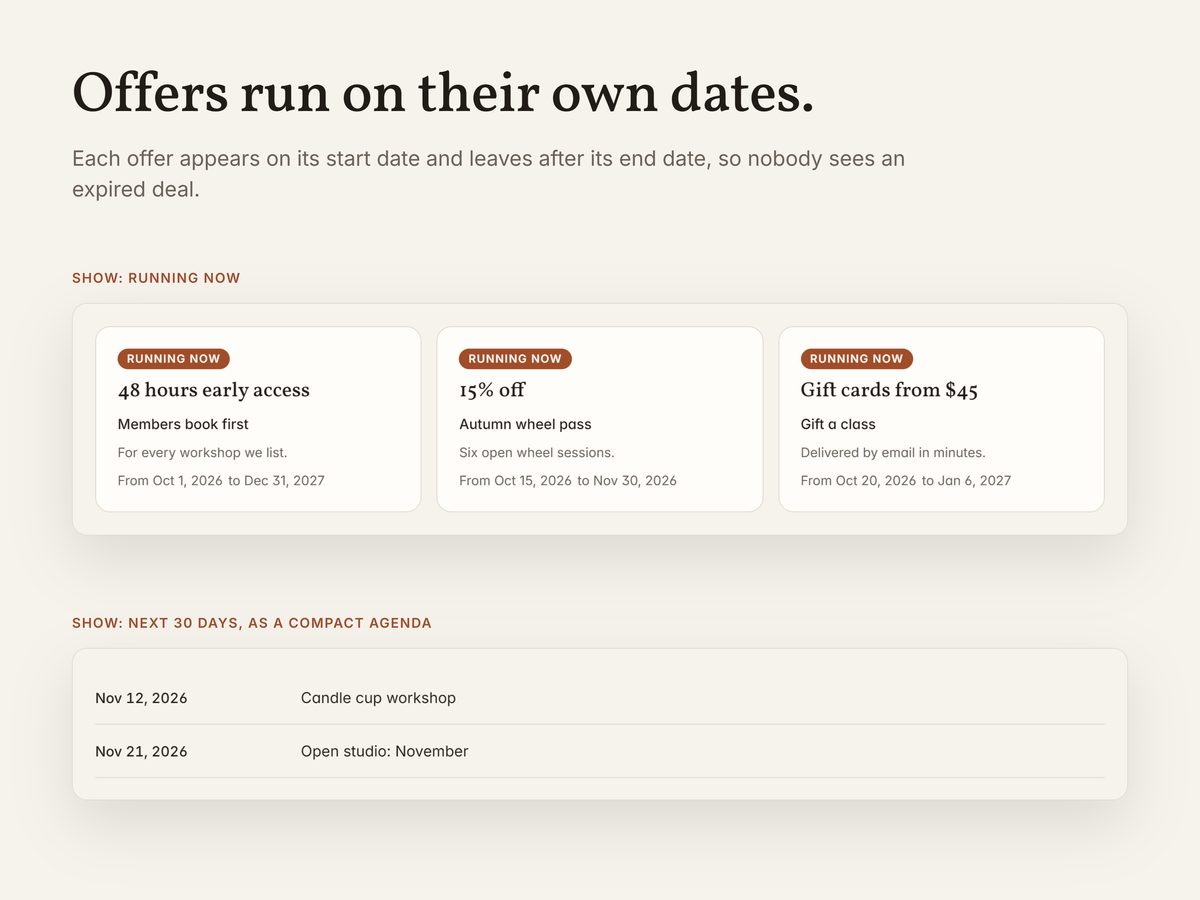Click the "SHOW: NEXT 30 DAYS, AS A COMPACT AGENDA" label
The height and width of the screenshot is (900, 1200).
pos(252,623)
